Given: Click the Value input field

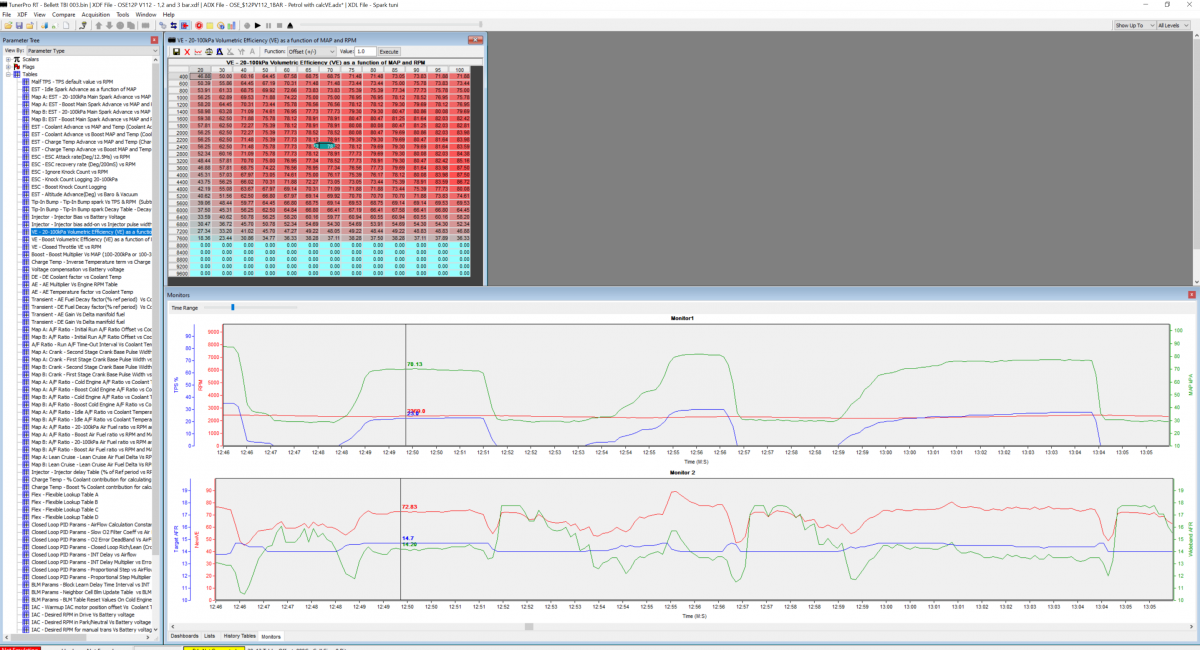Looking at the screenshot, I should tap(365, 51).
